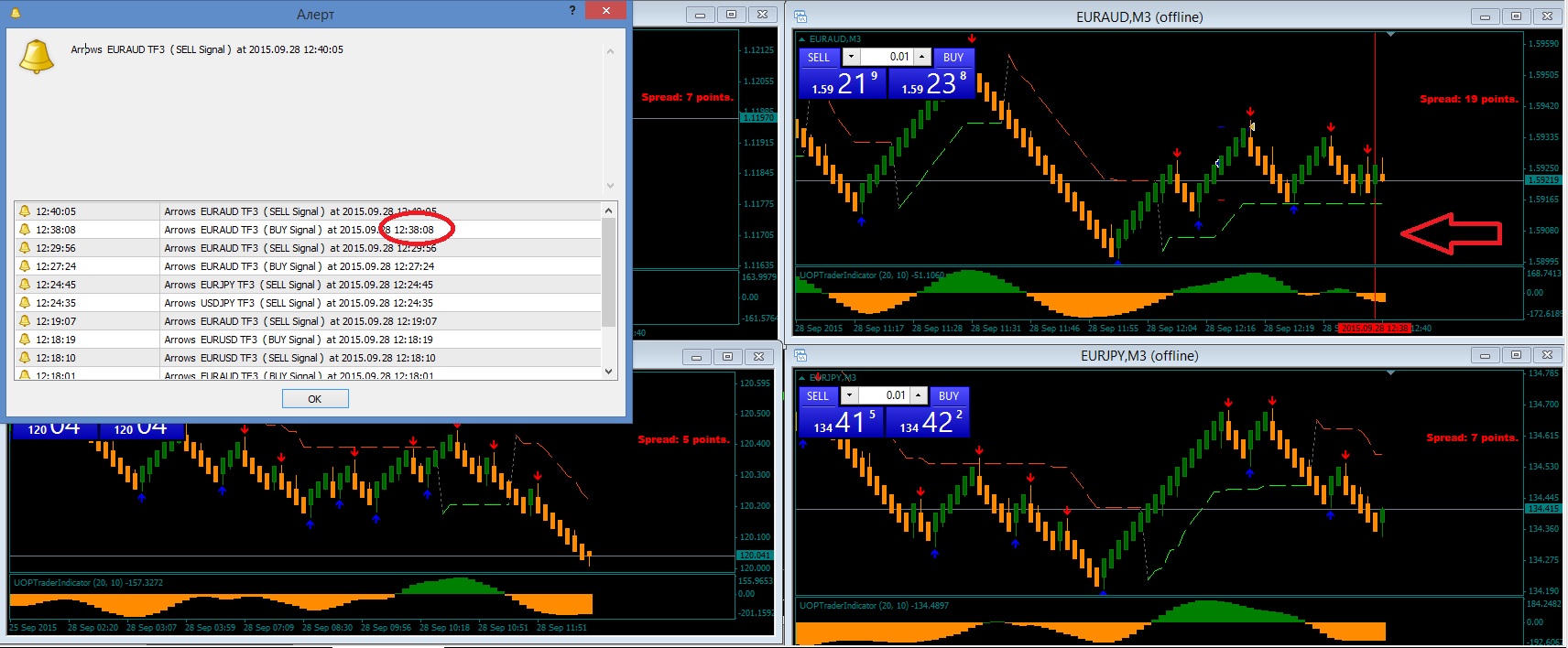Click the 1.59 21 sell price tile on EURAUD
This screenshot has width=1568, height=648.
(843, 83)
